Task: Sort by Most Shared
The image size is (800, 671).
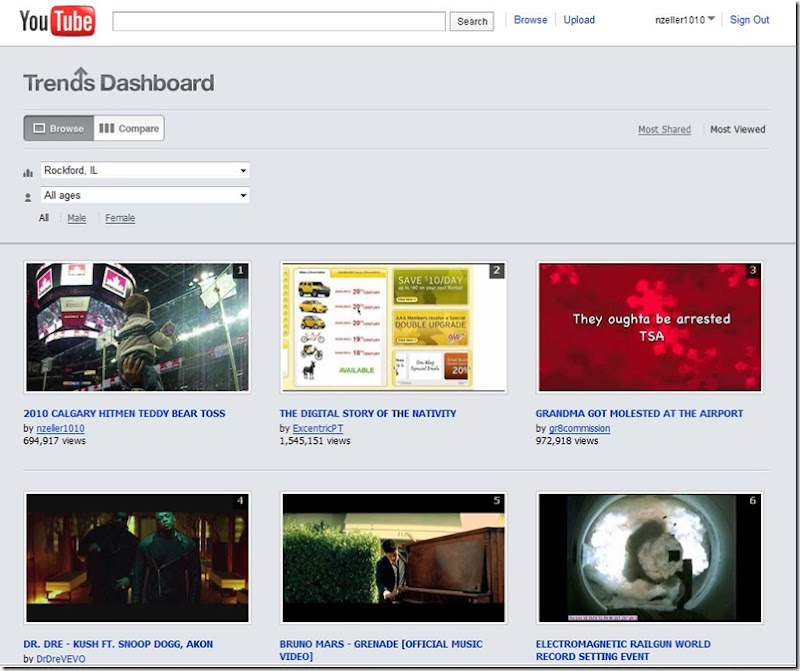Action: [664, 130]
